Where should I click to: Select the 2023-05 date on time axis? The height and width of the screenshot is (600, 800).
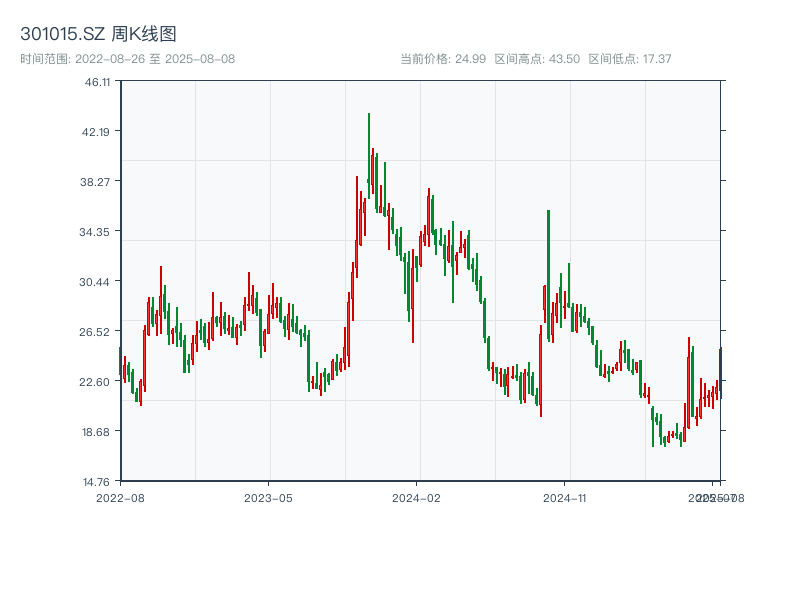pyautogui.click(x=268, y=497)
